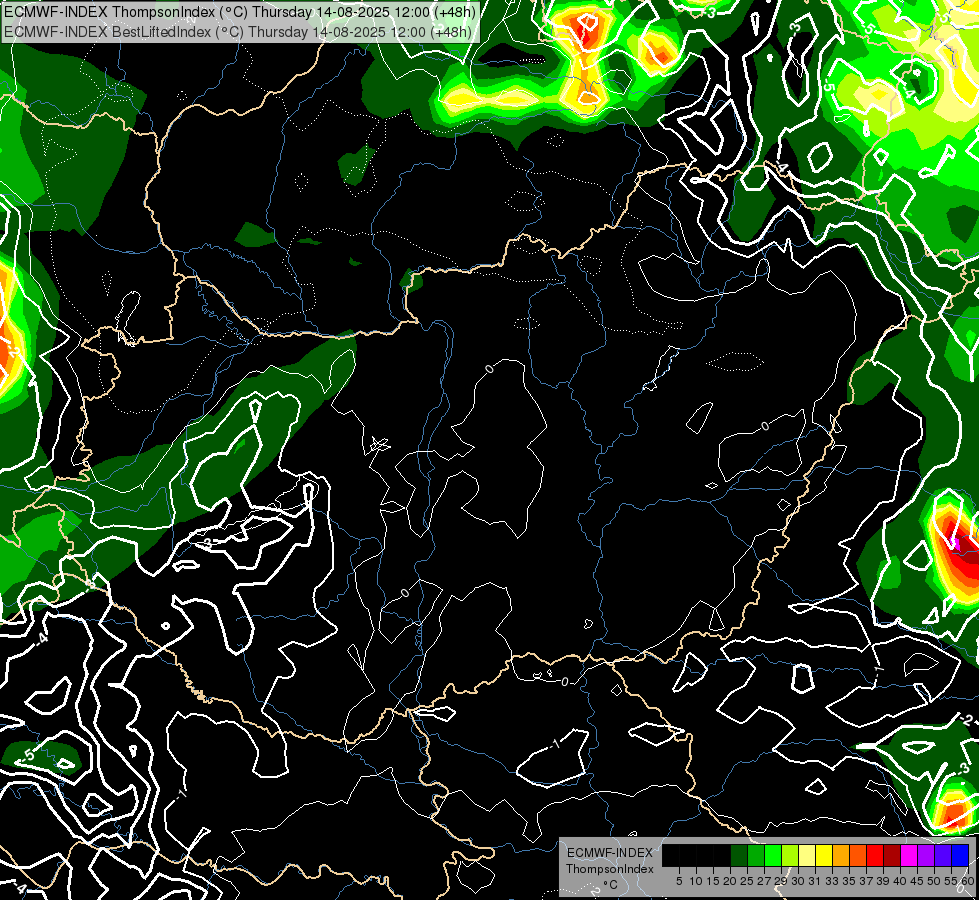This screenshot has width=979, height=900.
Task: Select the magenta 40–45 legend swatch
Action: (x=909, y=855)
